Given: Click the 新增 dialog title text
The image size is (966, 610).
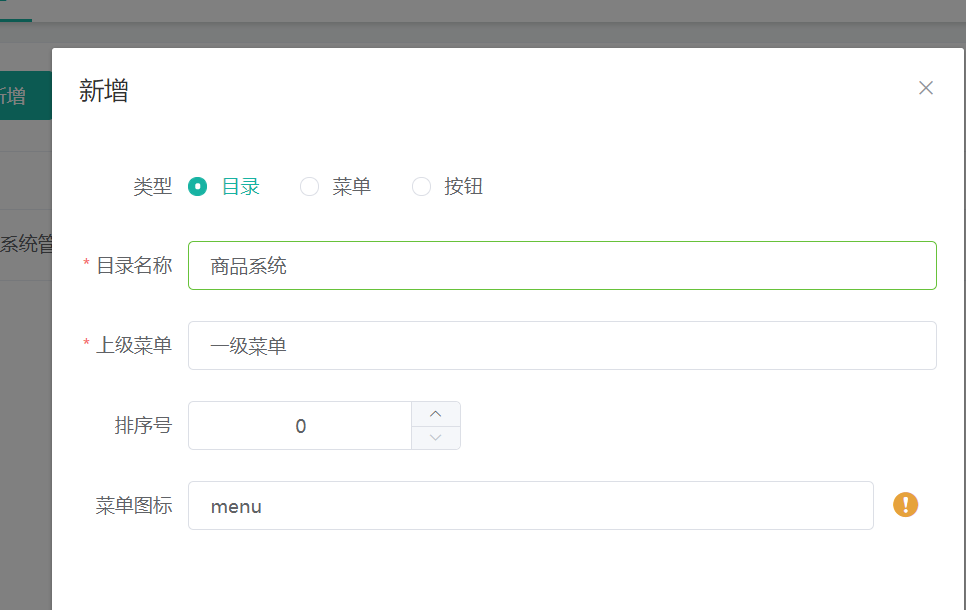Looking at the screenshot, I should (x=104, y=91).
